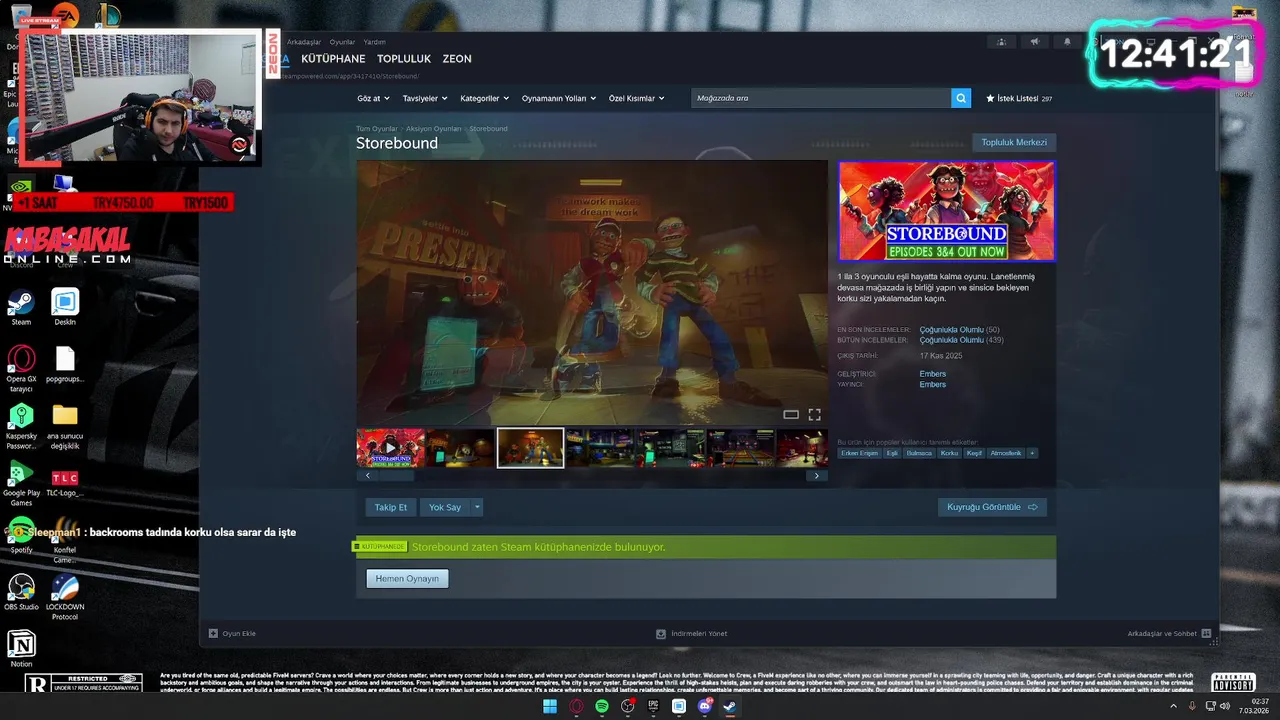Image resolution: width=1280 pixels, height=720 pixels.
Task: Click thumbnail strip horizontal scrollbar handle
Action: click(x=397, y=476)
